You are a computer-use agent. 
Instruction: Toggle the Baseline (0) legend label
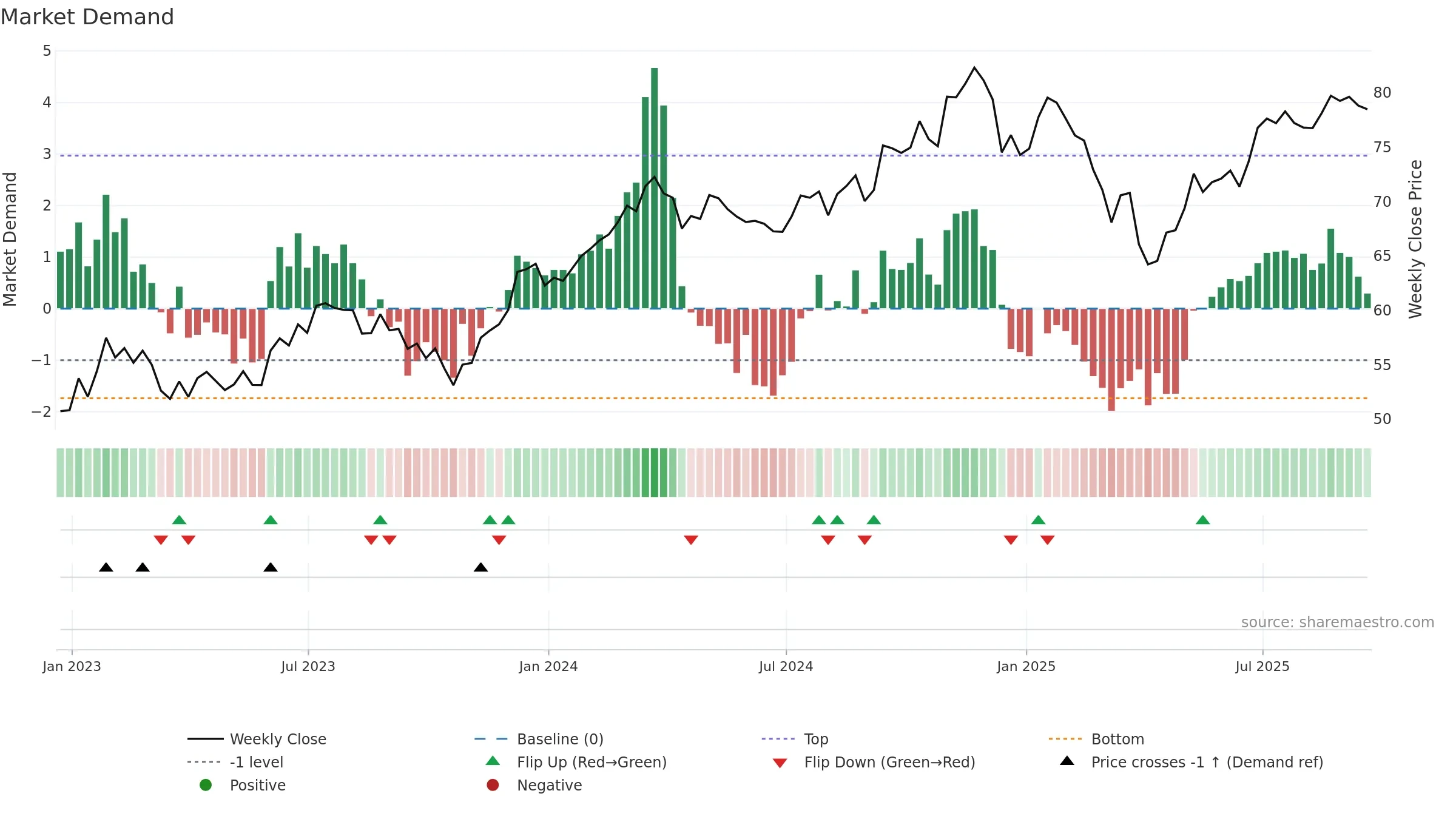560,740
